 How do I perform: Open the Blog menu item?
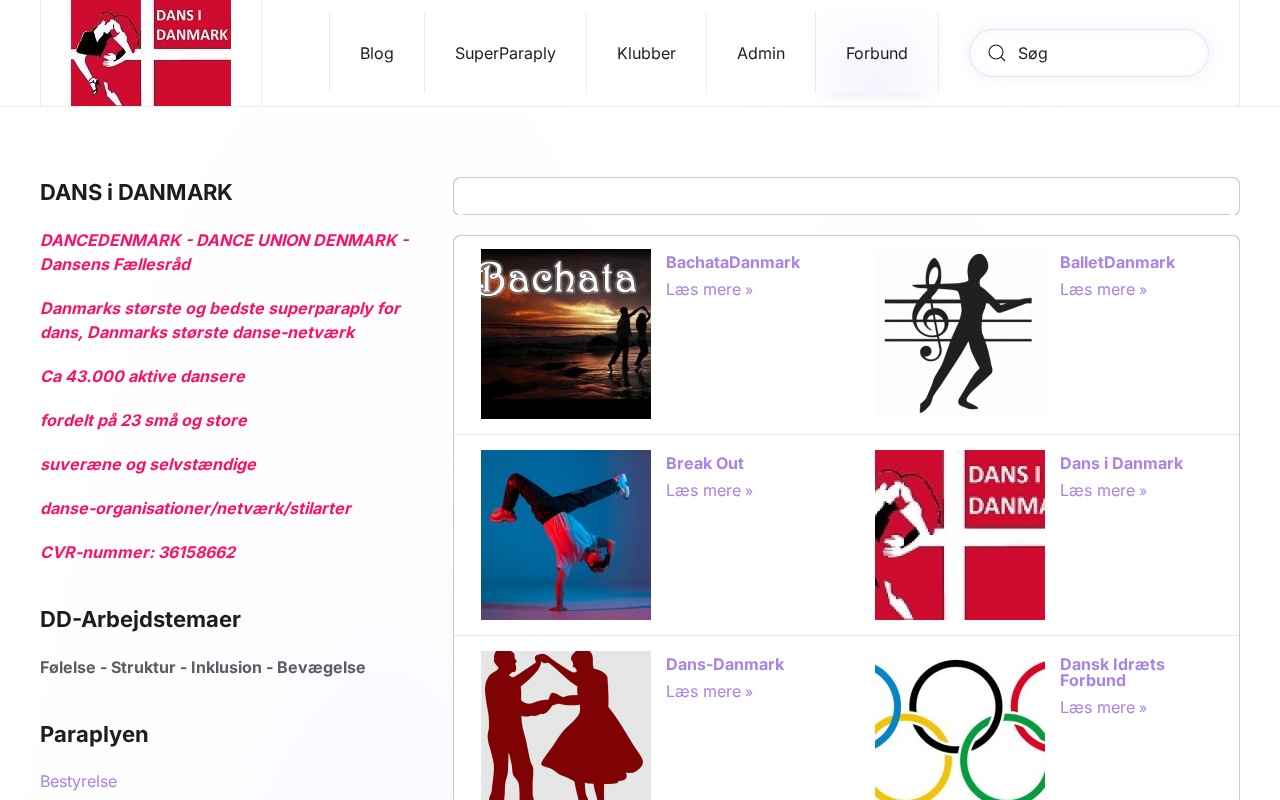tap(377, 53)
